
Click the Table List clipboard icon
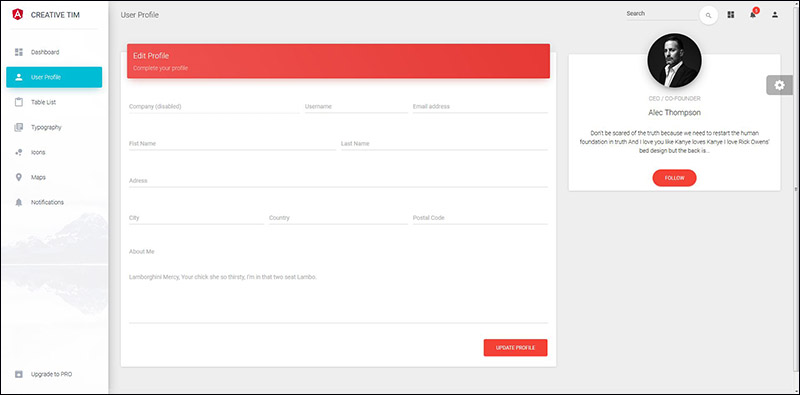[x=19, y=102]
